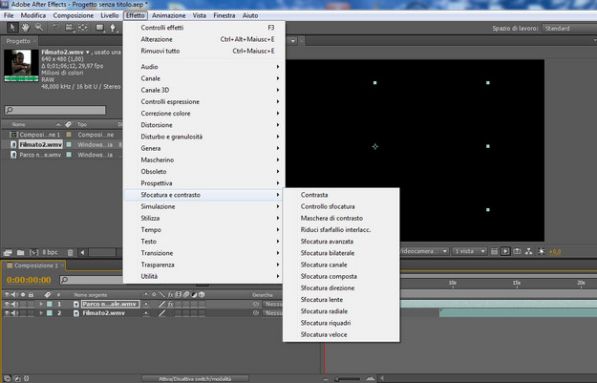Toggle quality switch on Filmato2.wmv layer
Screen dimensions: 597x383
[x=162, y=313]
